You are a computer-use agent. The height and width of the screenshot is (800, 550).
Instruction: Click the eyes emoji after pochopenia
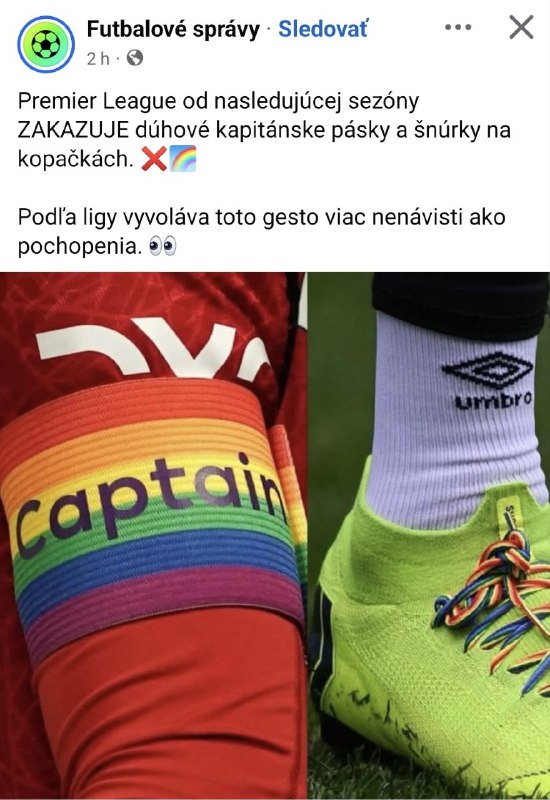[163, 246]
